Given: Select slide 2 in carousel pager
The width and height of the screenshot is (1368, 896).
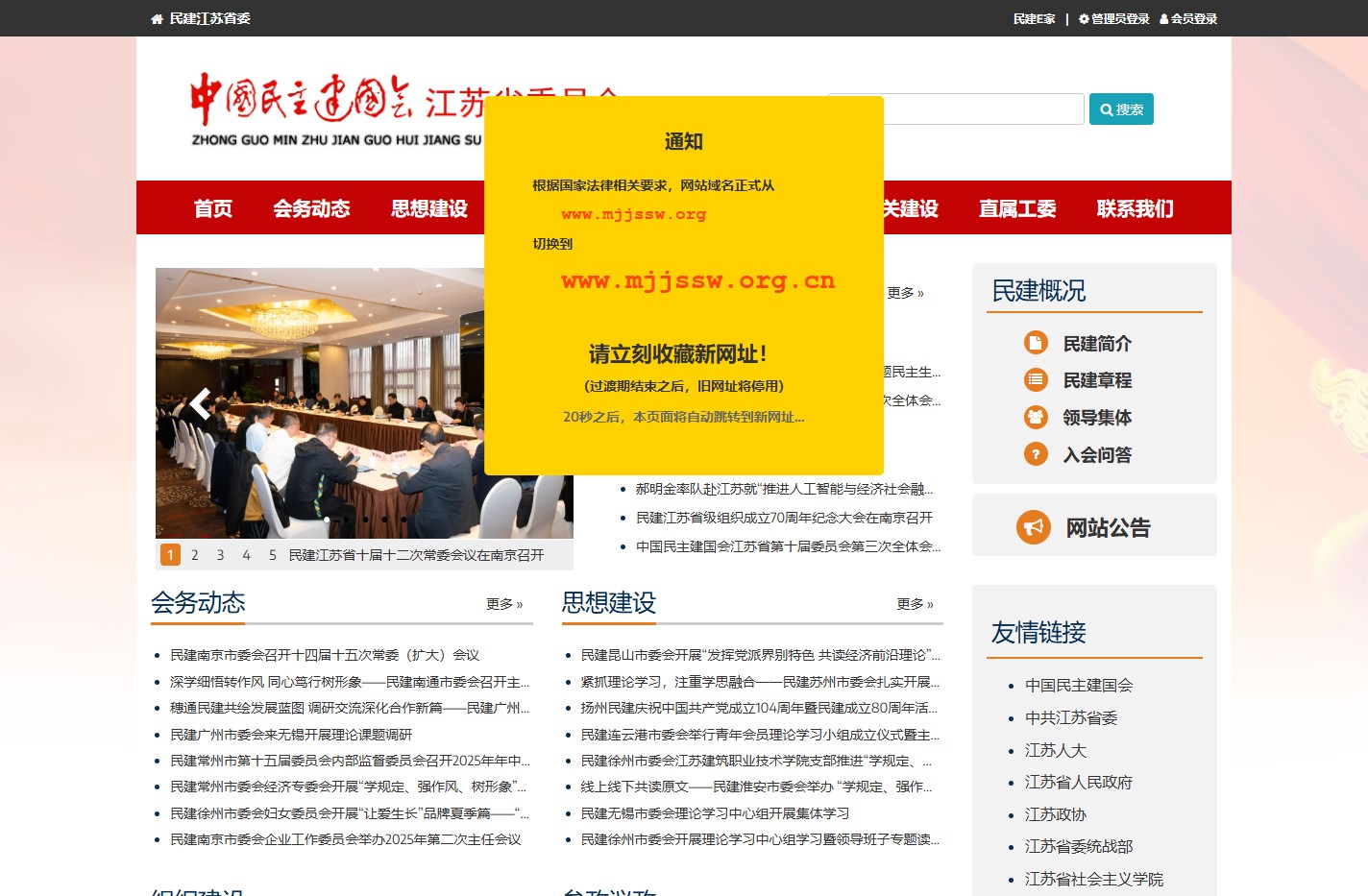Looking at the screenshot, I should tap(195, 555).
